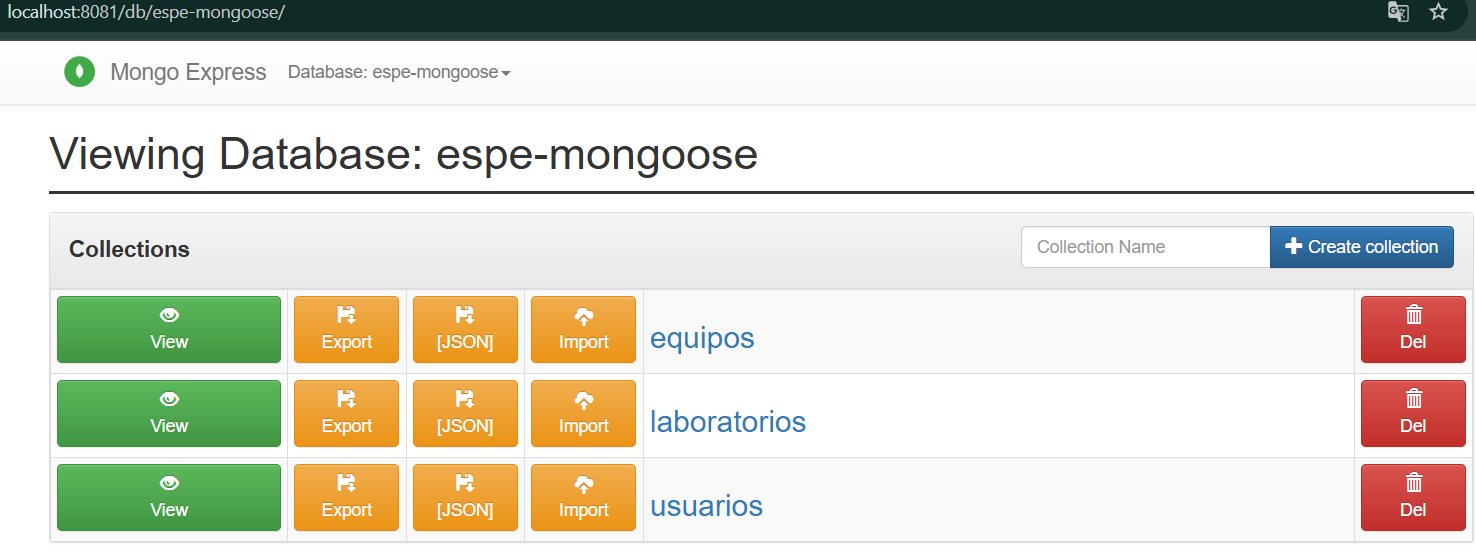Open the Mongo Express home link
The height and width of the screenshot is (559, 1476).
coord(188,72)
